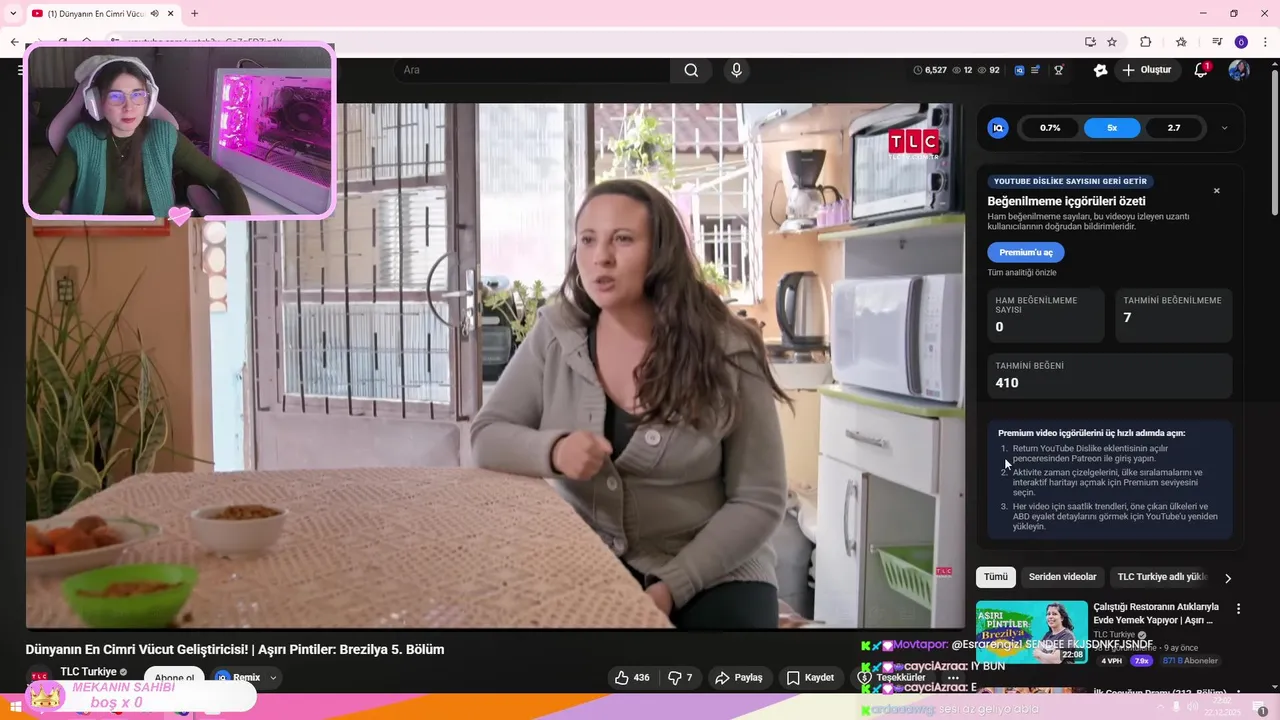This screenshot has height=720, width=1280.
Task: Share the video with Paylaş
Action: pos(738,677)
